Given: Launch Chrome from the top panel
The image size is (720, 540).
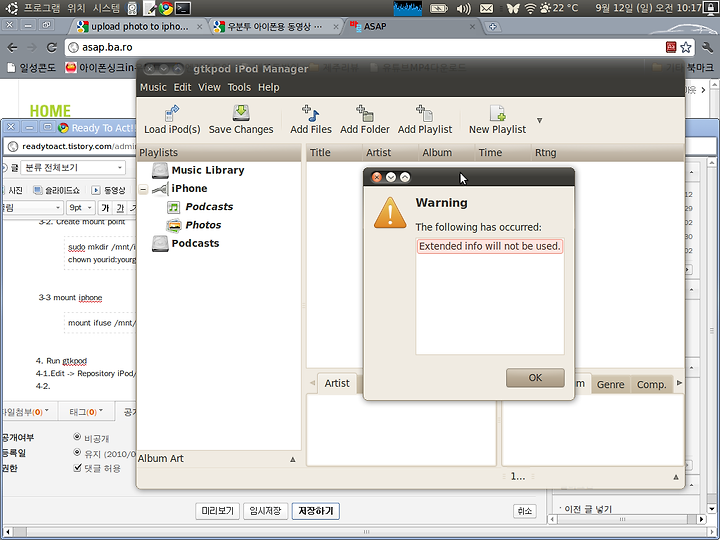Looking at the screenshot, I should tap(166, 8).
